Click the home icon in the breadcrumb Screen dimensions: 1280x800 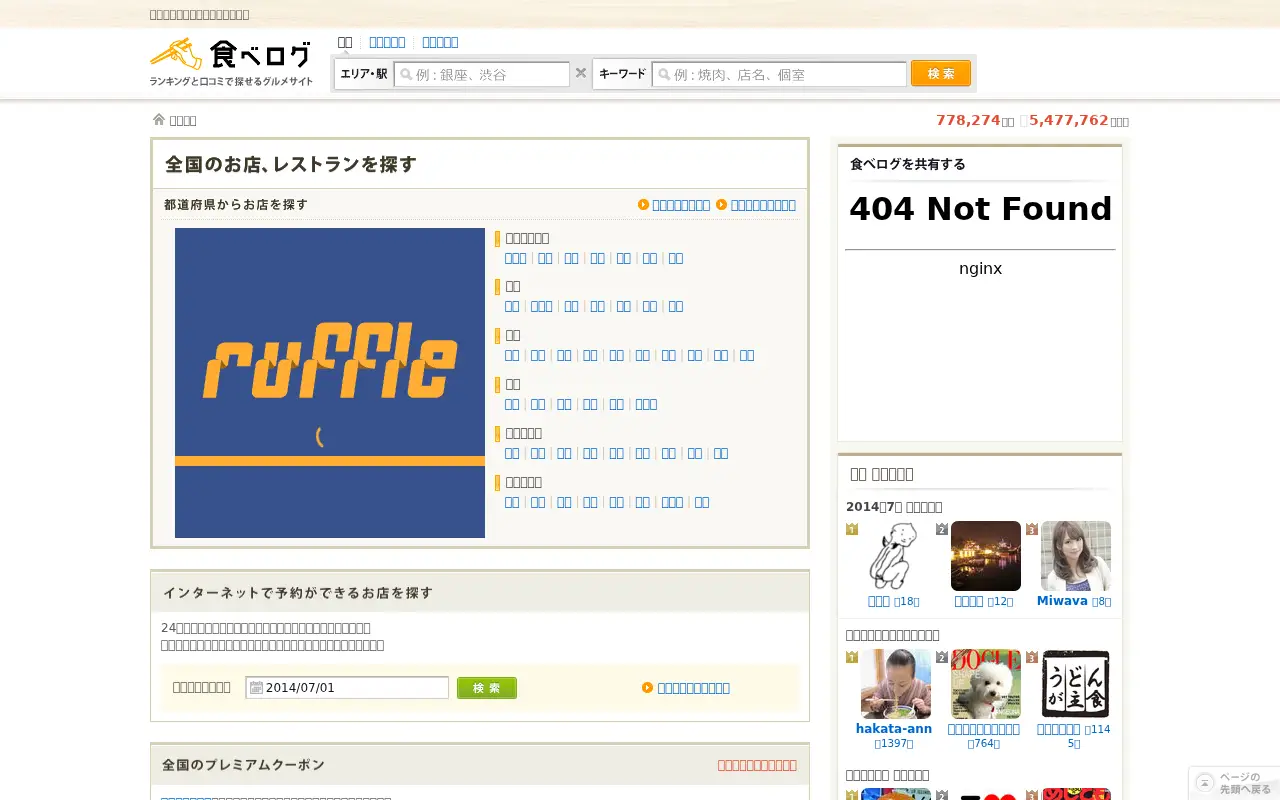pos(158,119)
